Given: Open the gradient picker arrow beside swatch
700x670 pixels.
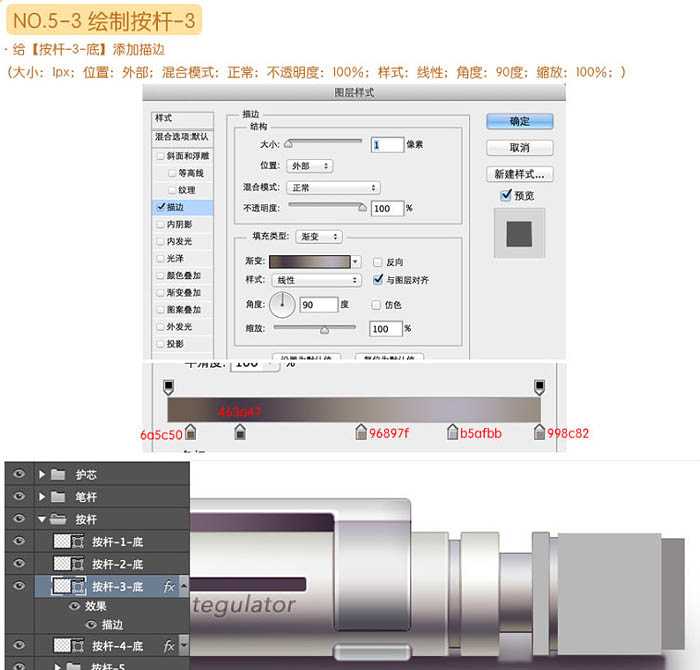Looking at the screenshot, I should [356, 261].
